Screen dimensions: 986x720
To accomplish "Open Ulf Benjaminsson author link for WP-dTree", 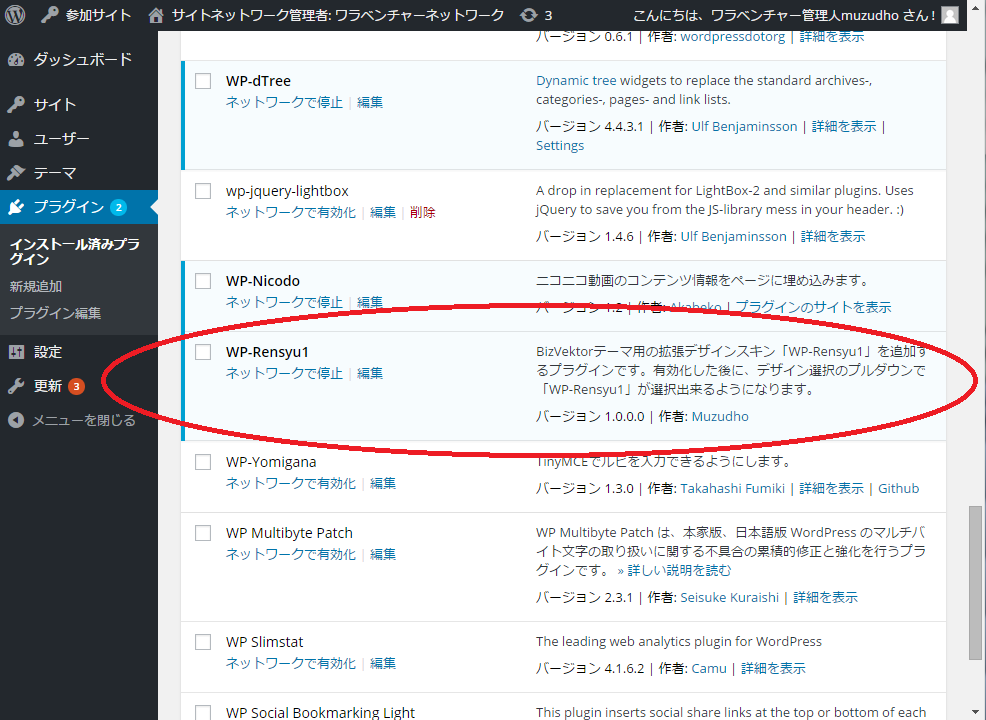I will point(744,126).
